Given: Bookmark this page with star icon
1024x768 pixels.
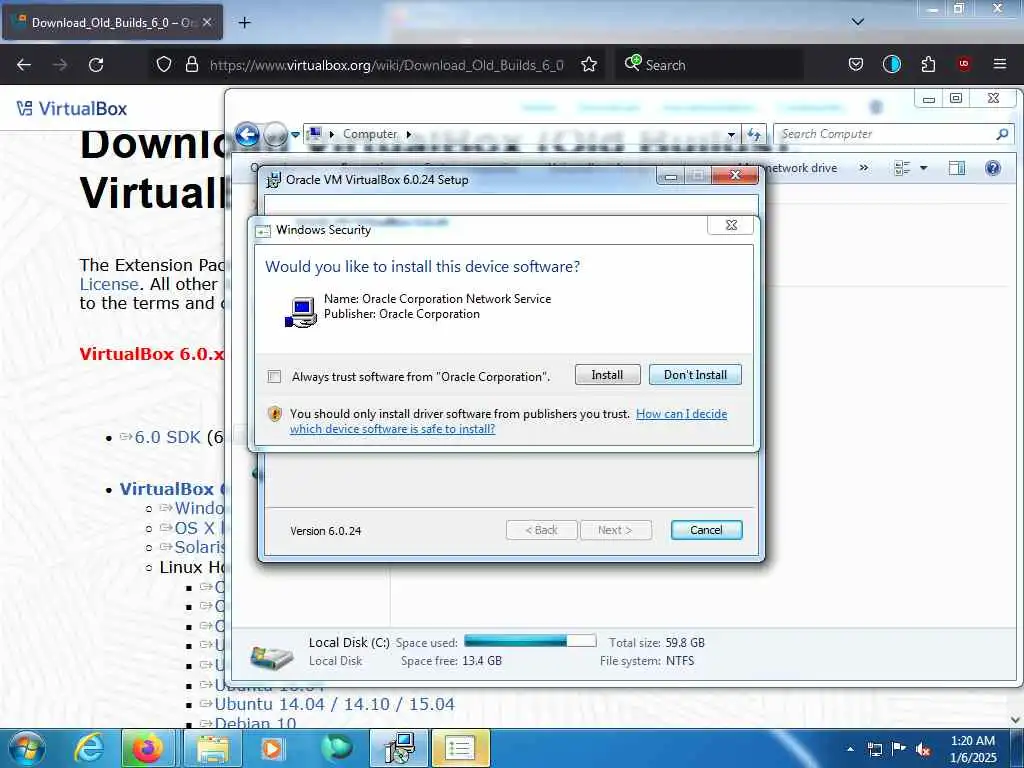Looking at the screenshot, I should click(x=589, y=65).
